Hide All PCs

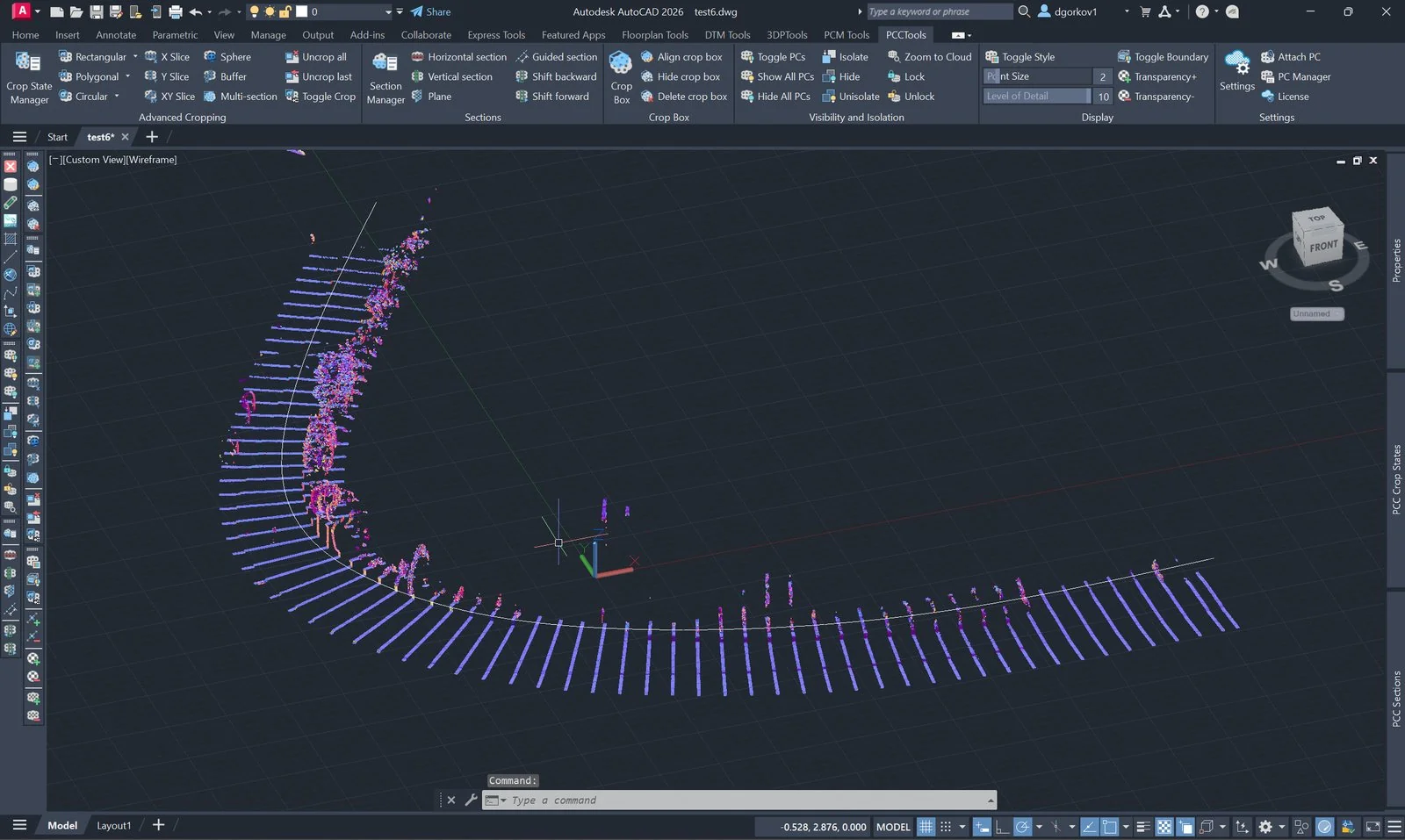pyautogui.click(x=775, y=97)
